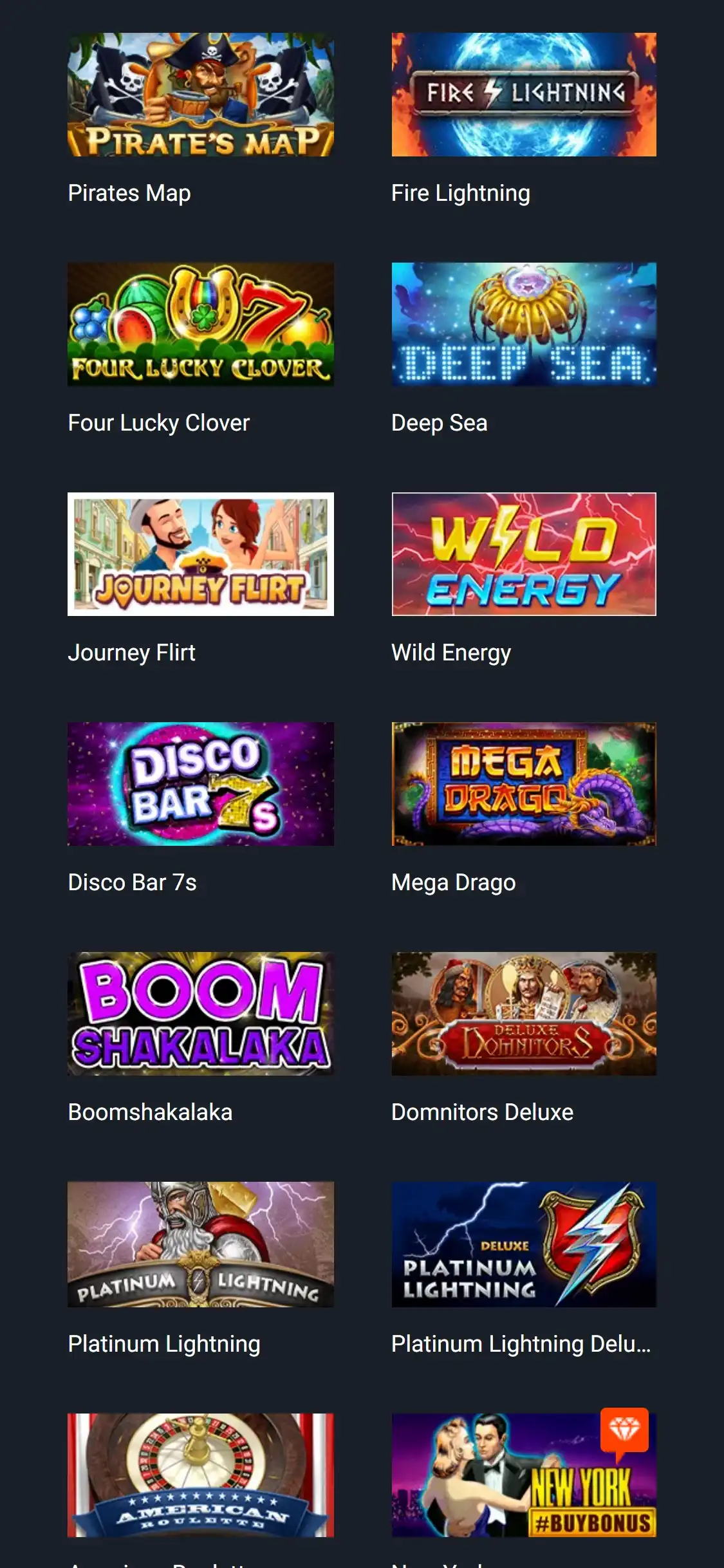This screenshot has width=724, height=1568.
Task: Launch the Platinum Lightning Deluxe thumbnail
Action: 524,1244
